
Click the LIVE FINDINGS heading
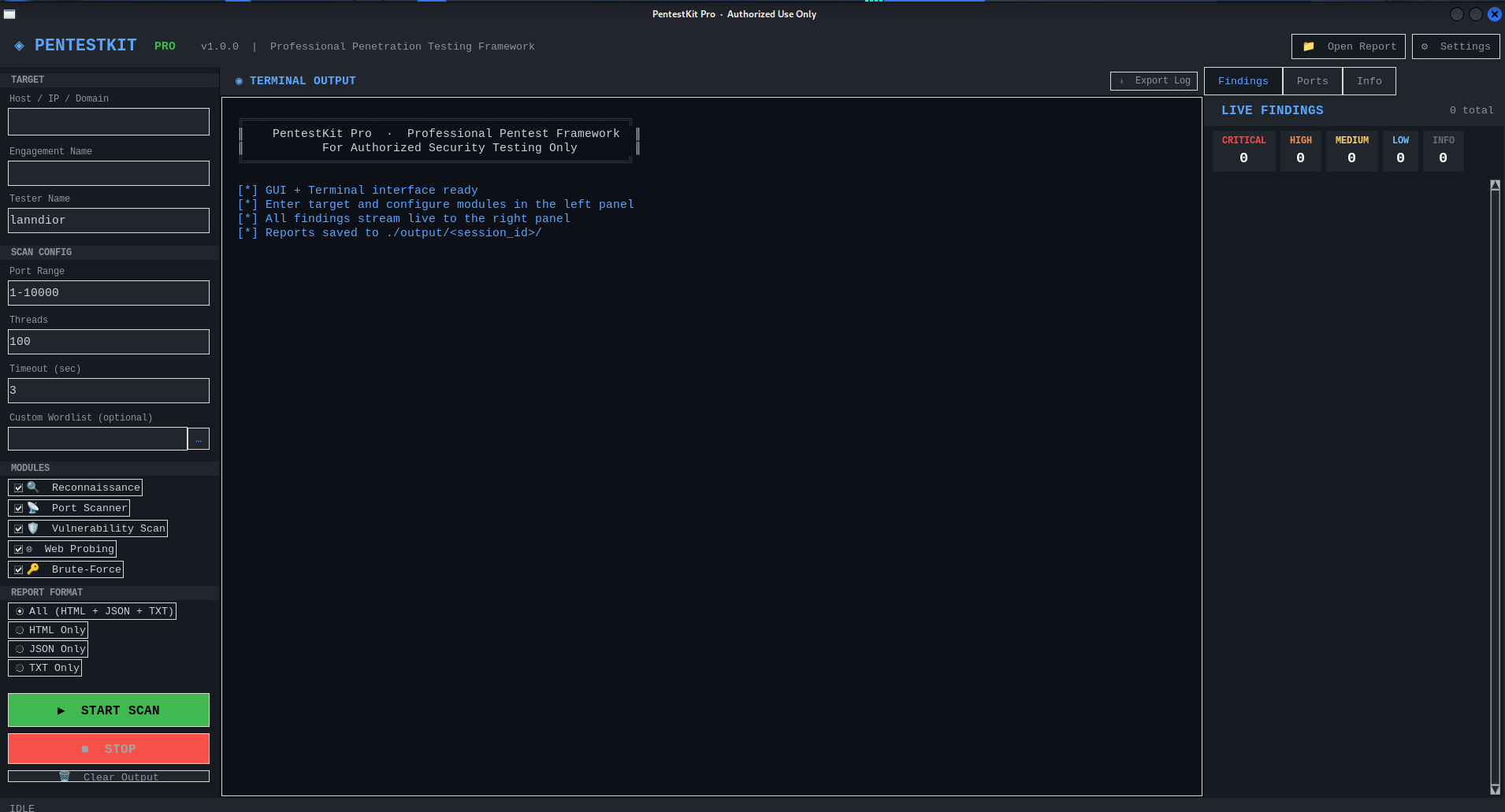(x=1272, y=110)
